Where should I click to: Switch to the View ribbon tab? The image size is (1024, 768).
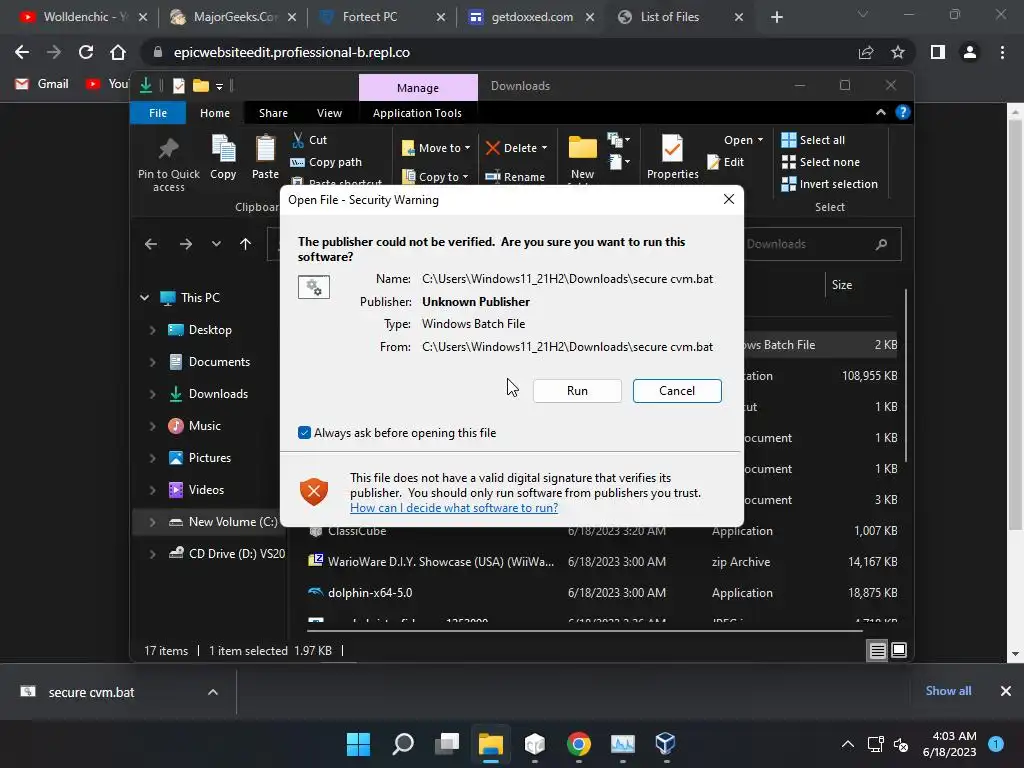[329, 113]
